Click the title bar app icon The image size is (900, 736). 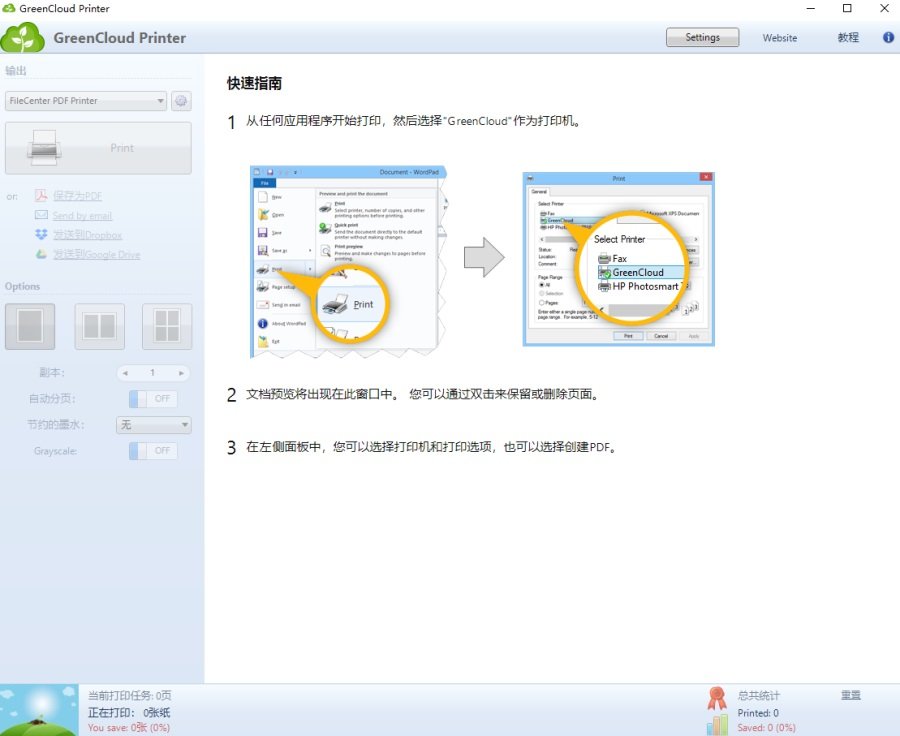point(9,8)
